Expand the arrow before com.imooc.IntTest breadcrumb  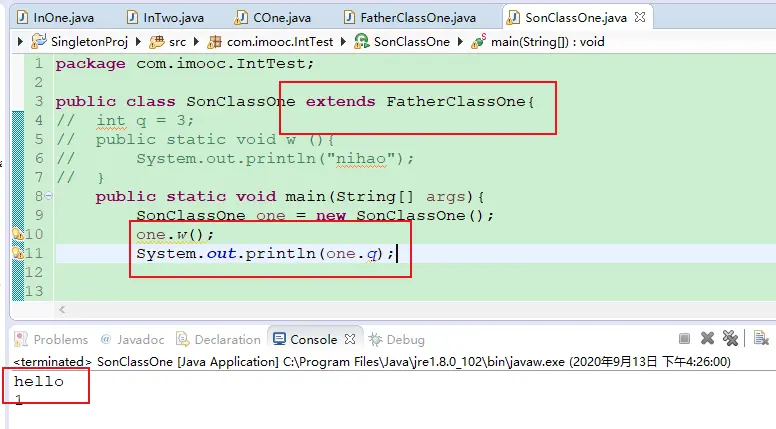(x=196, y=42)
